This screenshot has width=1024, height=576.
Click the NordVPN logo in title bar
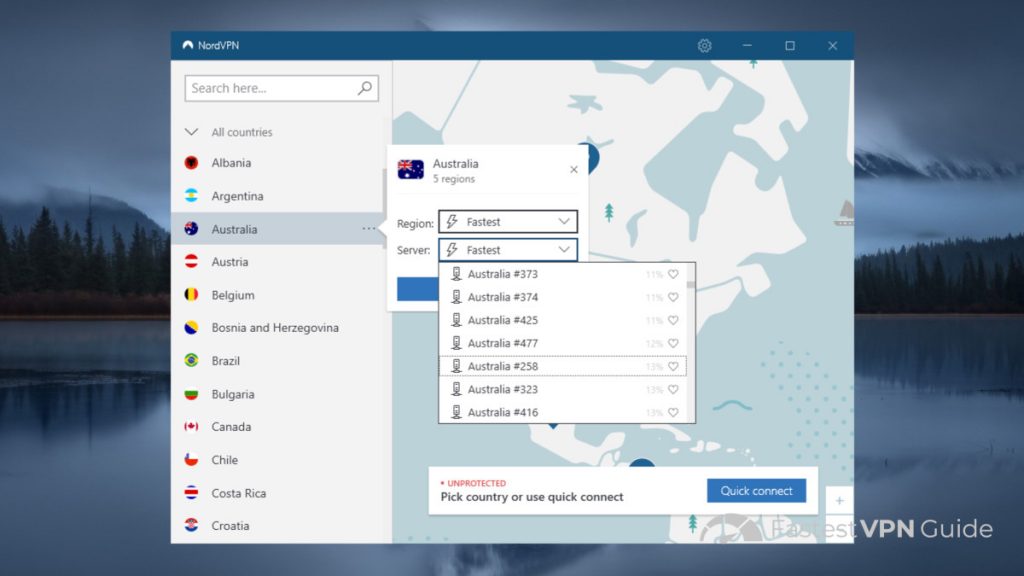click(x=188, y=45)
